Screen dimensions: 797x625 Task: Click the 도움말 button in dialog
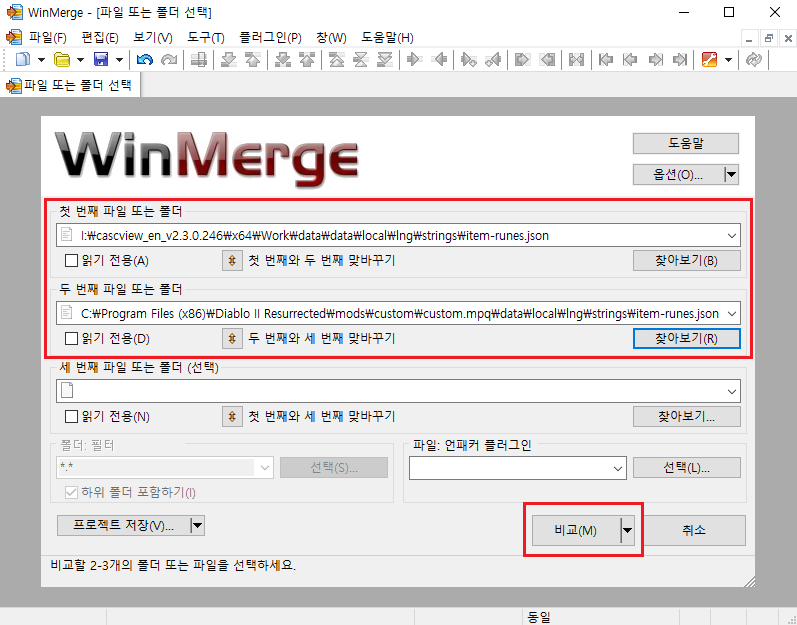coord(685,143)
